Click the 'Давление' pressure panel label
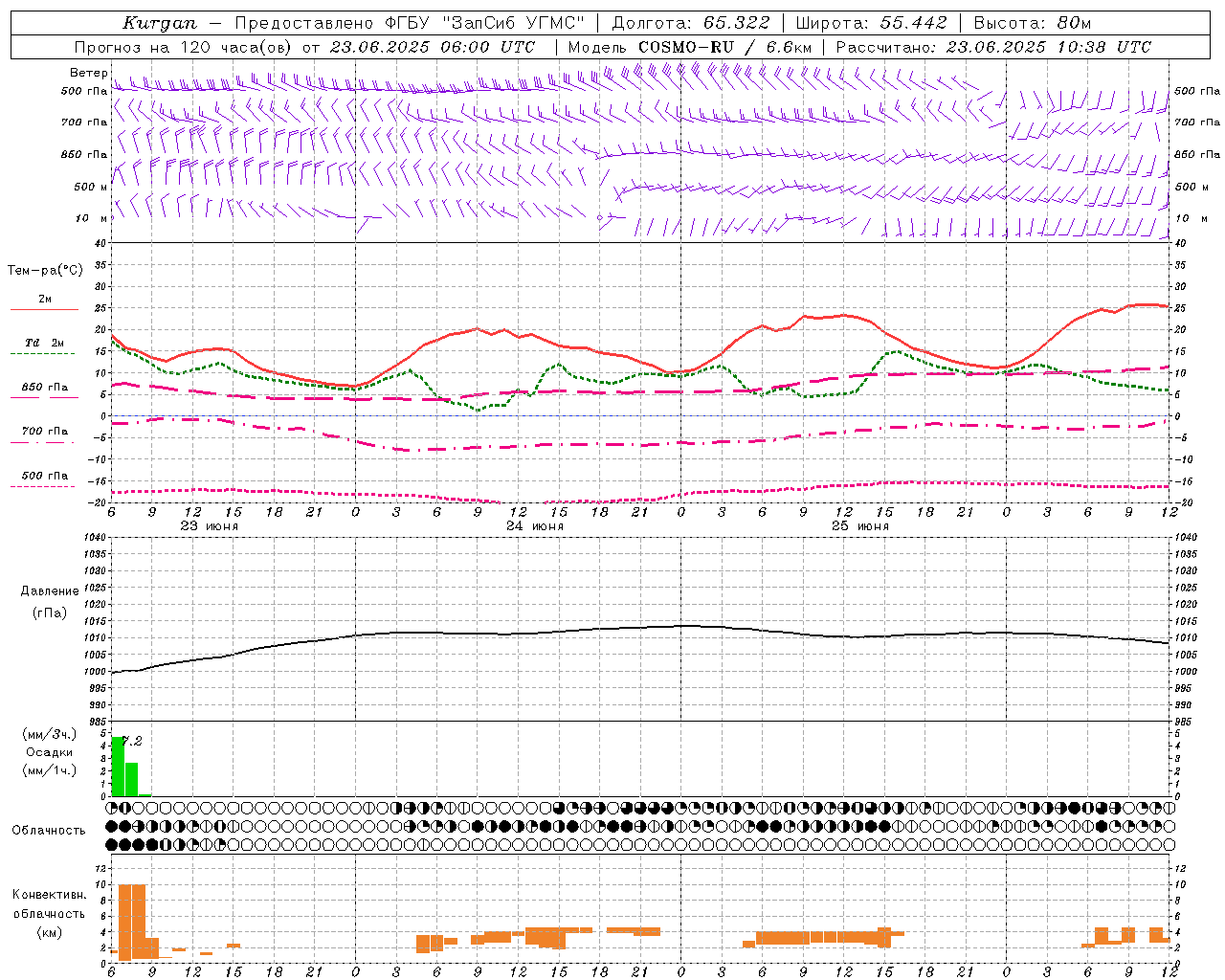Screen dimensions: 1225x980 (50, 591)
